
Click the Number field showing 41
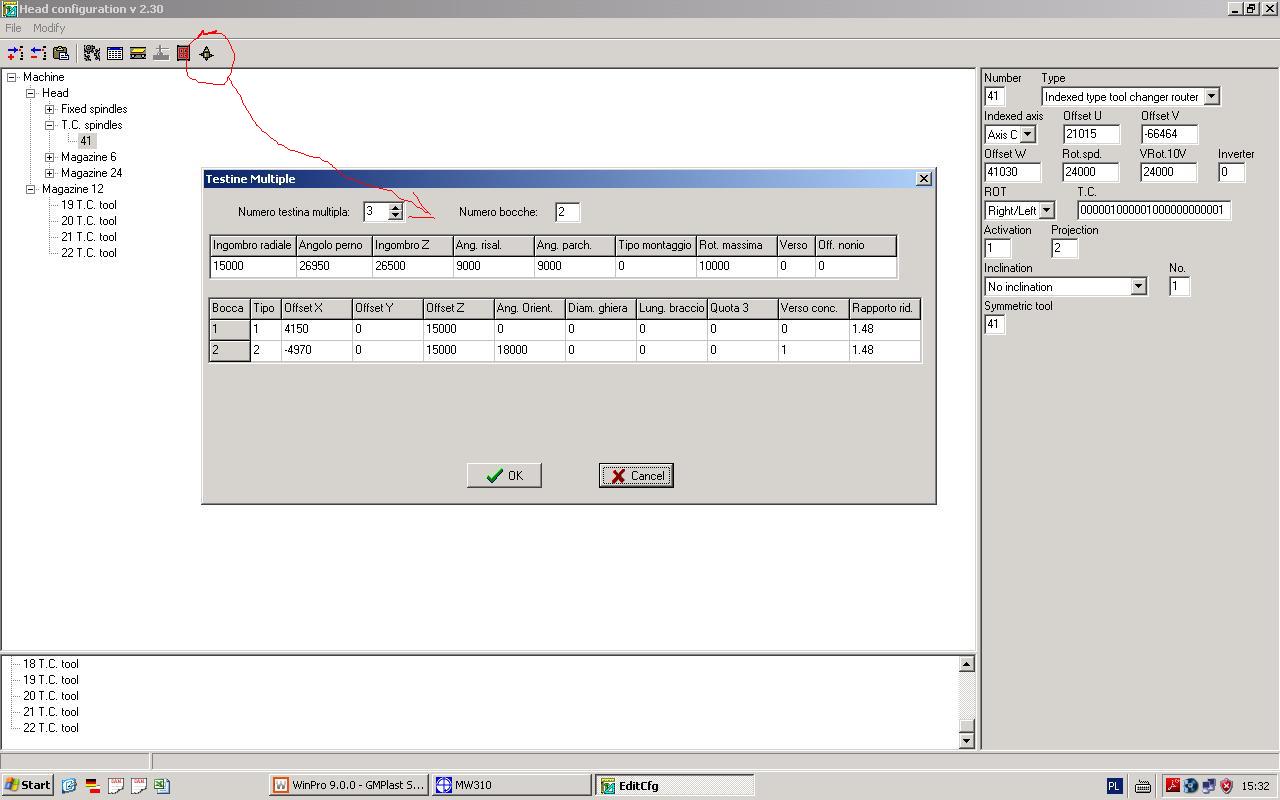pos(994,97)
